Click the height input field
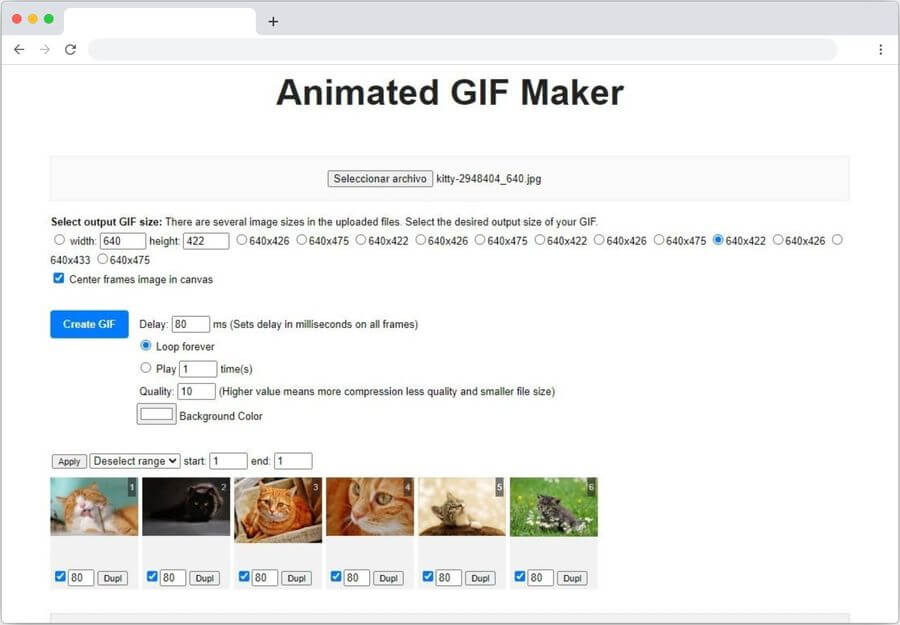The image size is (900, 625). point(206,241)
